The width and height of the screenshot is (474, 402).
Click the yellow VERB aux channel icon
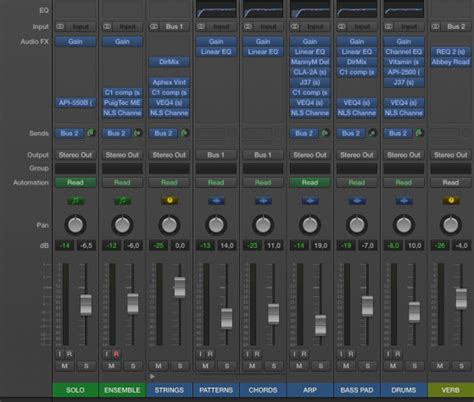click(451, 201)
